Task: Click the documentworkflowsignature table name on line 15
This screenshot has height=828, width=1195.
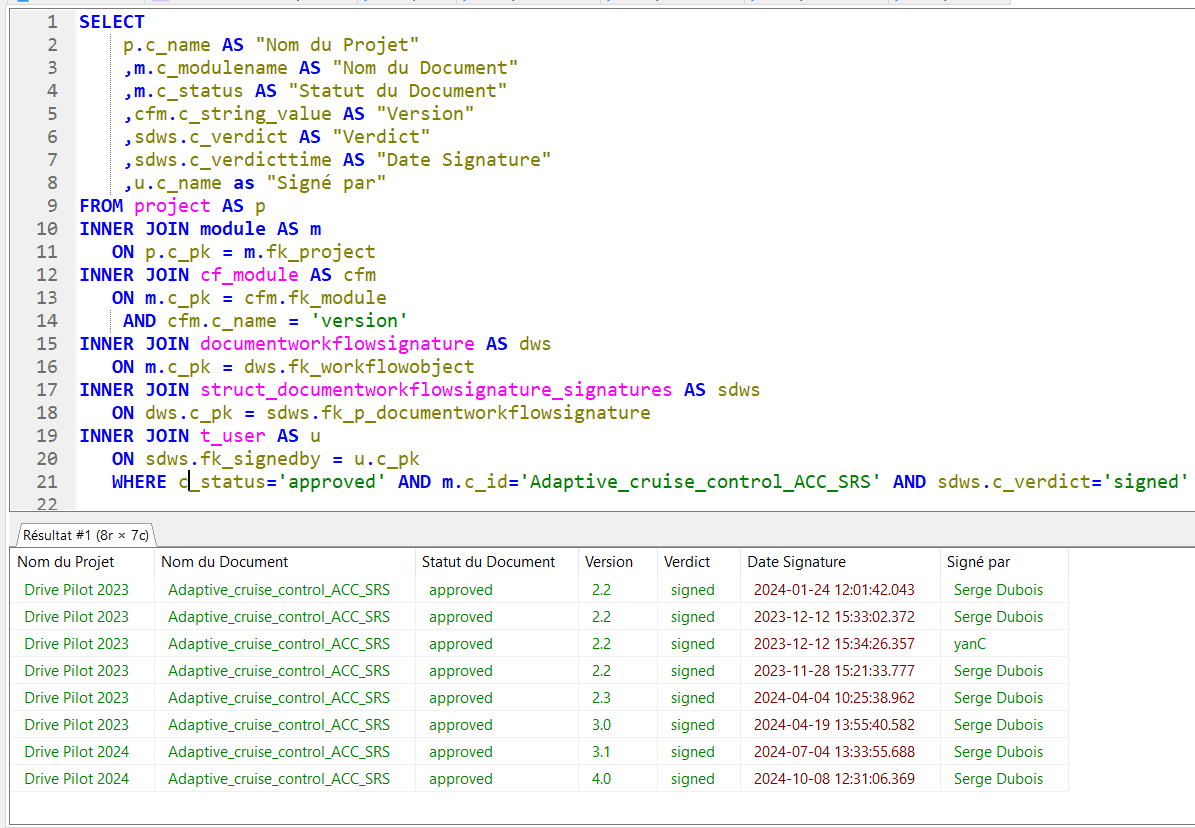Action: [x=337, y=344]
